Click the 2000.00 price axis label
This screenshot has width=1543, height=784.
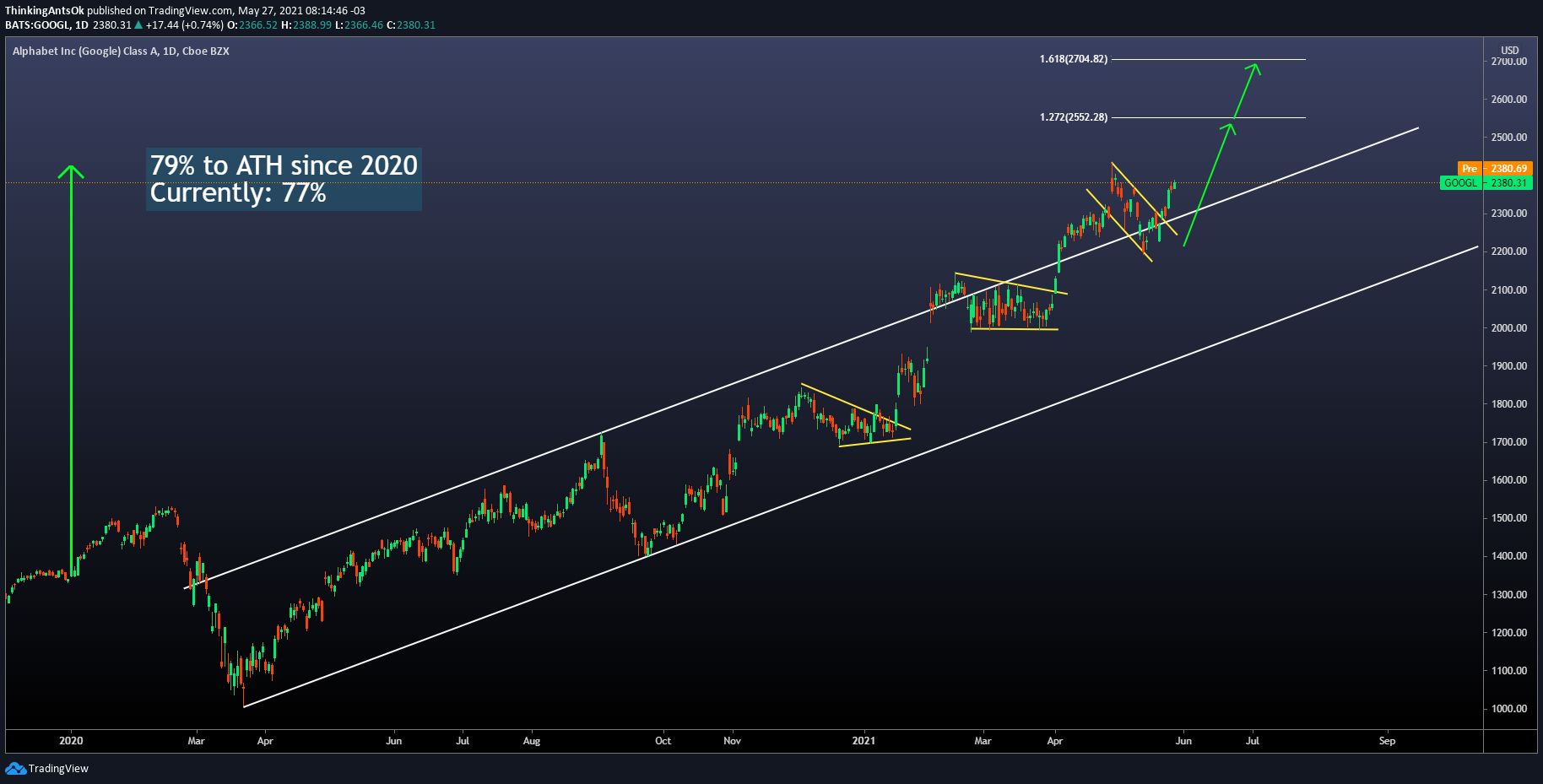(x=1508, y=328)
